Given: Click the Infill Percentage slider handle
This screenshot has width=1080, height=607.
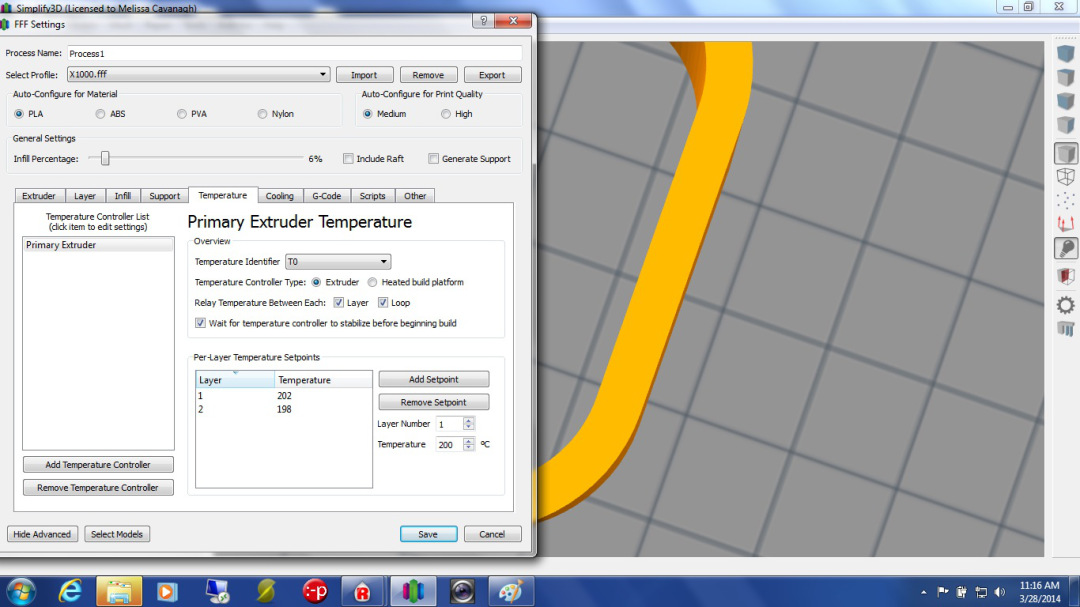Looking at the screenshot, I should [x=105, y=158].
